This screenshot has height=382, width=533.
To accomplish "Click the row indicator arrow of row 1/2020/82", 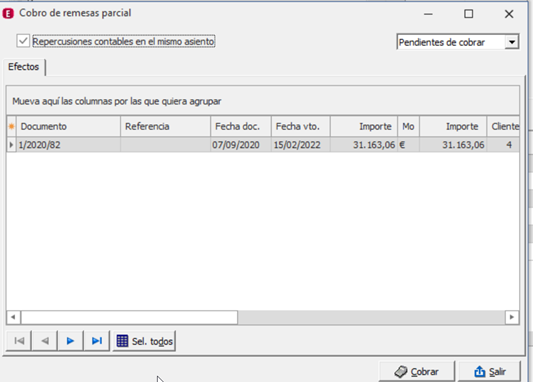I will coord(11,145).
